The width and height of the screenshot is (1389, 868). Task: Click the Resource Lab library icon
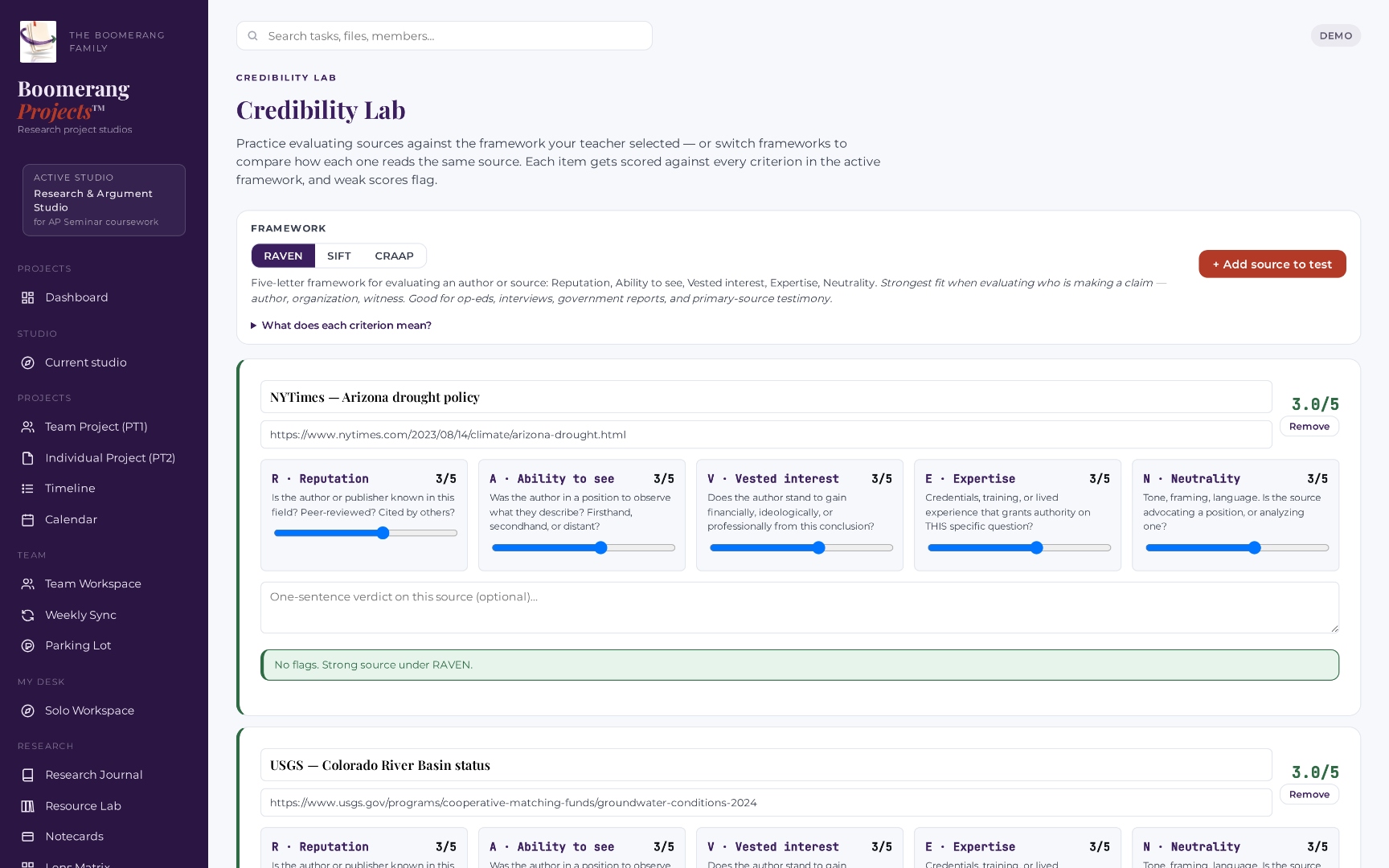27,806
